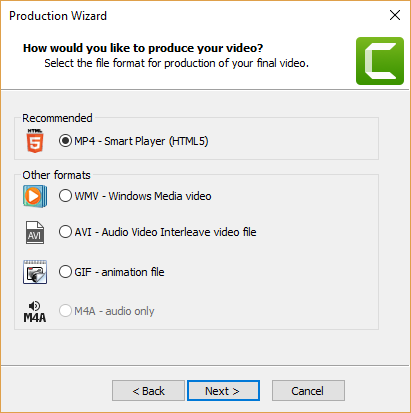
Task: Select the MP4 Smart Player radio button
Action: 65,141
